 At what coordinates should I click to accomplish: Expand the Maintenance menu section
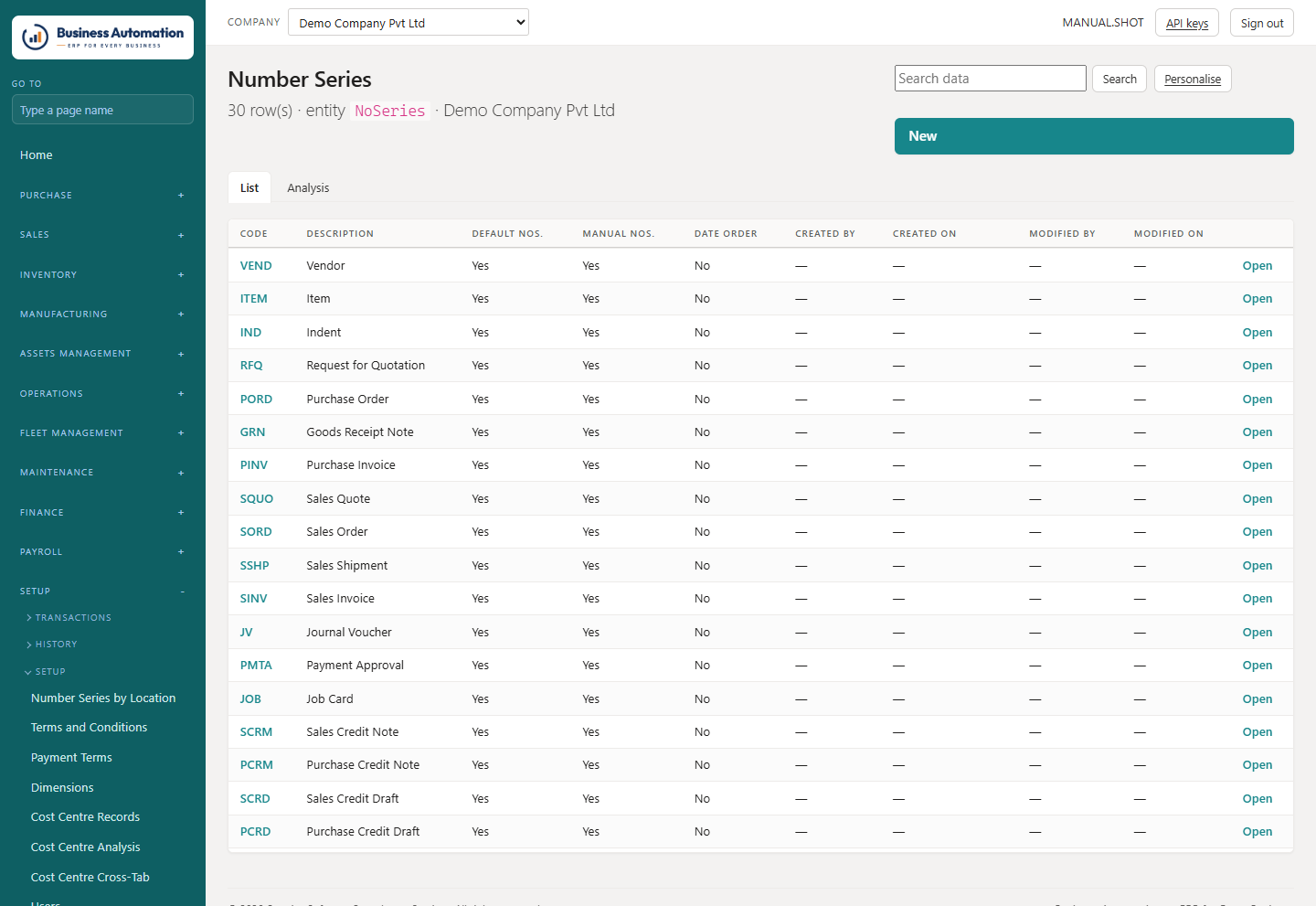tap(102, 473)
